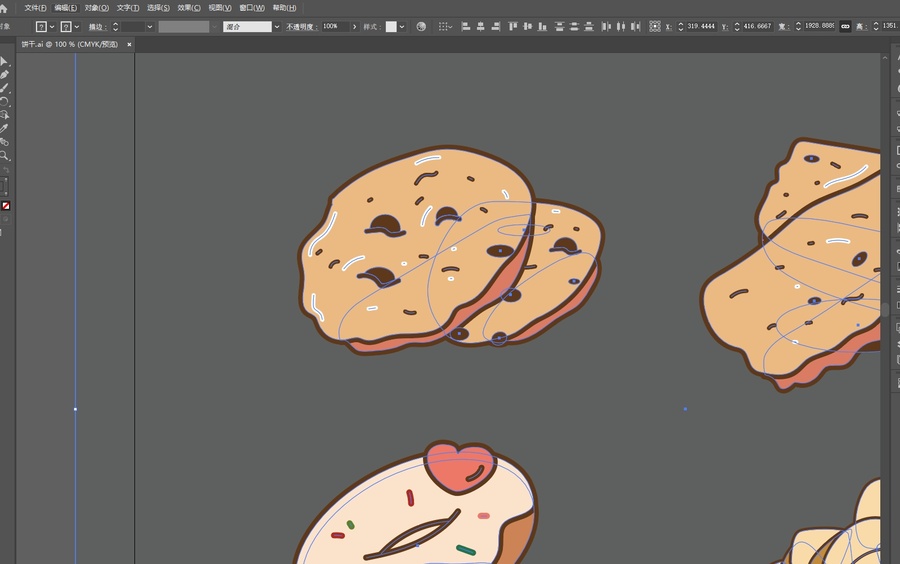Open the stroke weight dropdown
The width and height of the screenshot is (900, 564).
tap(150, 26)
